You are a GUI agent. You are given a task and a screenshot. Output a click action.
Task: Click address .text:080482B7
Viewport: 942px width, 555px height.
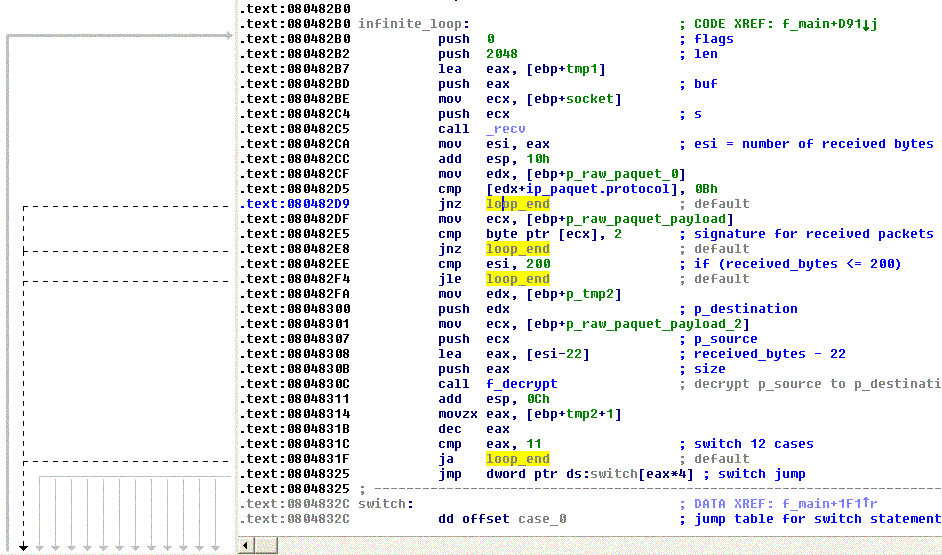coord(294,69)
